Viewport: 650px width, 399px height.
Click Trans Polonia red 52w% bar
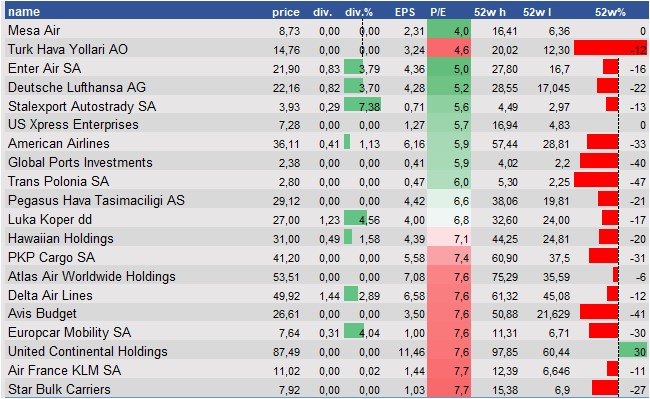tap(596, 180)
